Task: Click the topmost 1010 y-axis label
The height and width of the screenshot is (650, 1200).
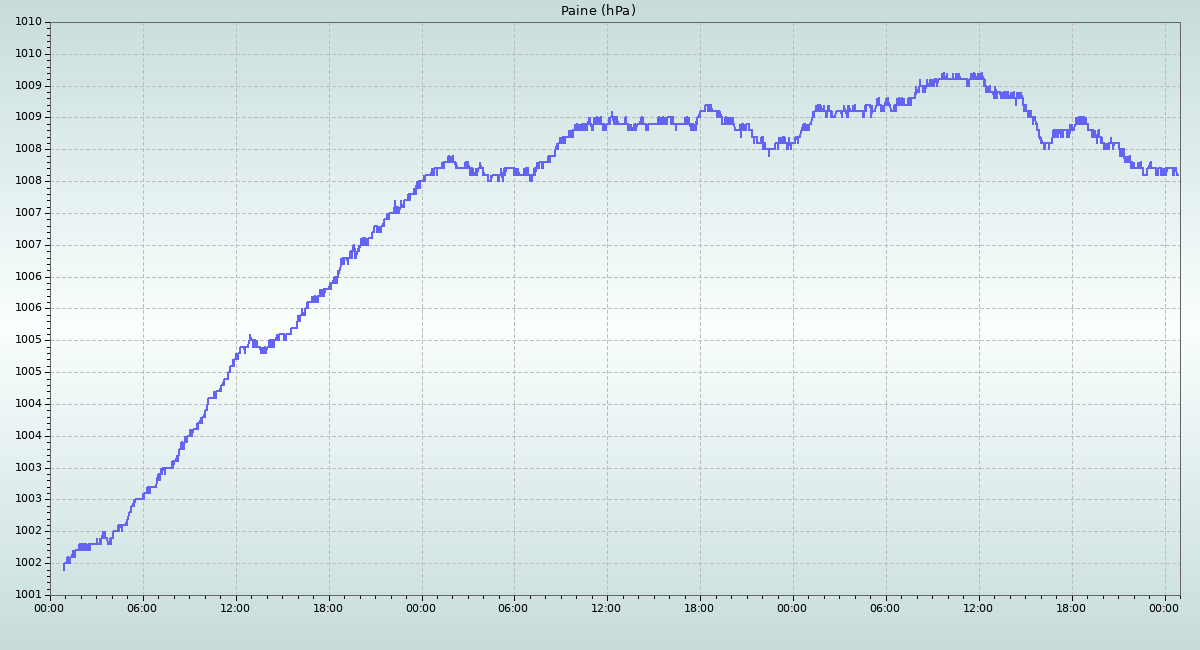Action: click(29, 22)
